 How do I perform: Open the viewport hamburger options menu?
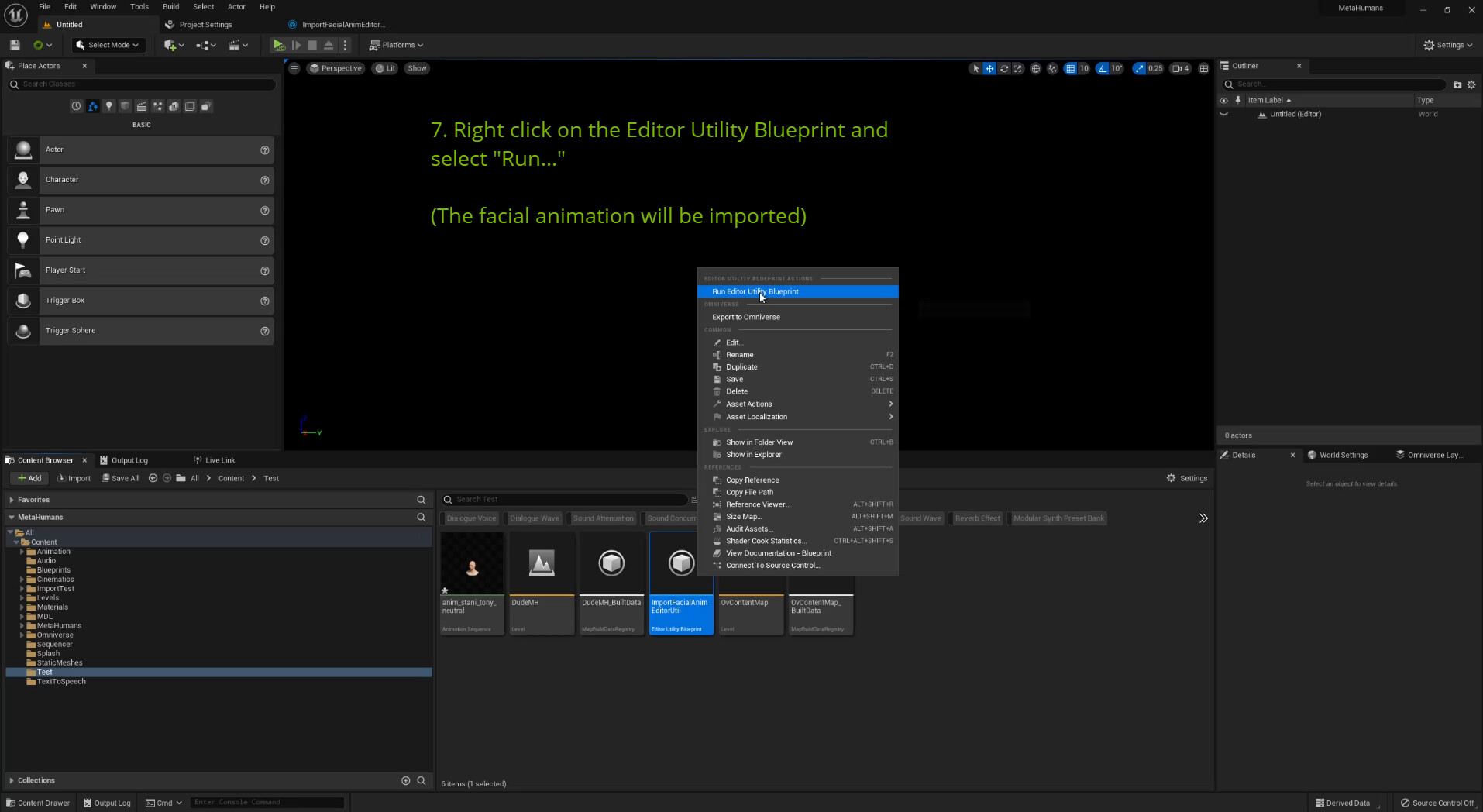pos(294,68)
